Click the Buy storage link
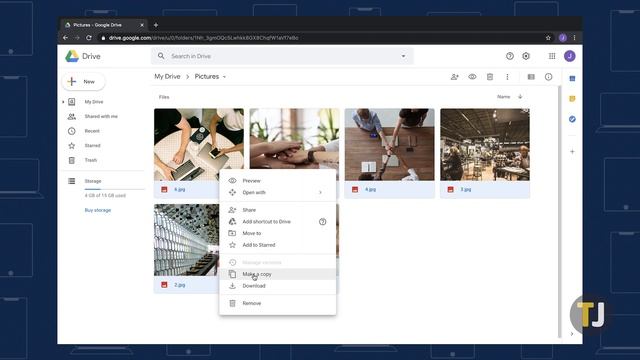Viewport: 640px width, 360px height. pyautogui.click(x=98, y=210)
